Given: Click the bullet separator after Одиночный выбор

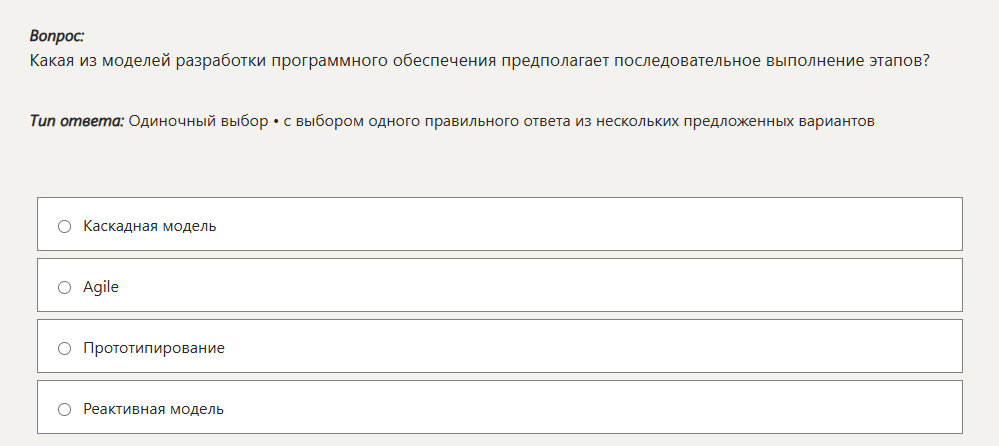Looking at the screenshot, I should click(275, 121).
